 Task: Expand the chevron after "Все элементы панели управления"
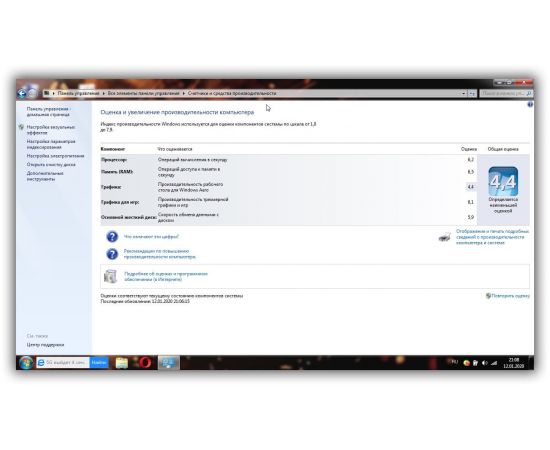pyautogui.click(x=183, y=93)
